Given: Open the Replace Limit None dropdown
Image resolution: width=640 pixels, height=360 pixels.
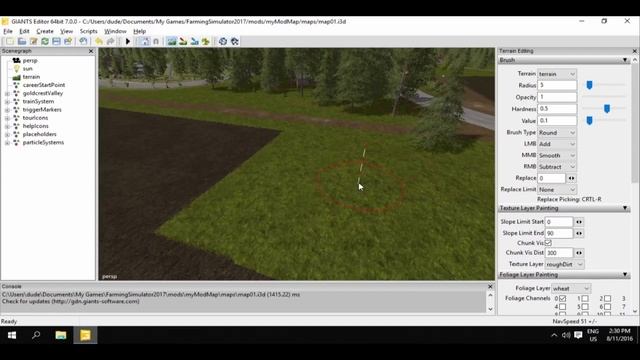Looking at the screenshot, I should [x=557, y=190].
